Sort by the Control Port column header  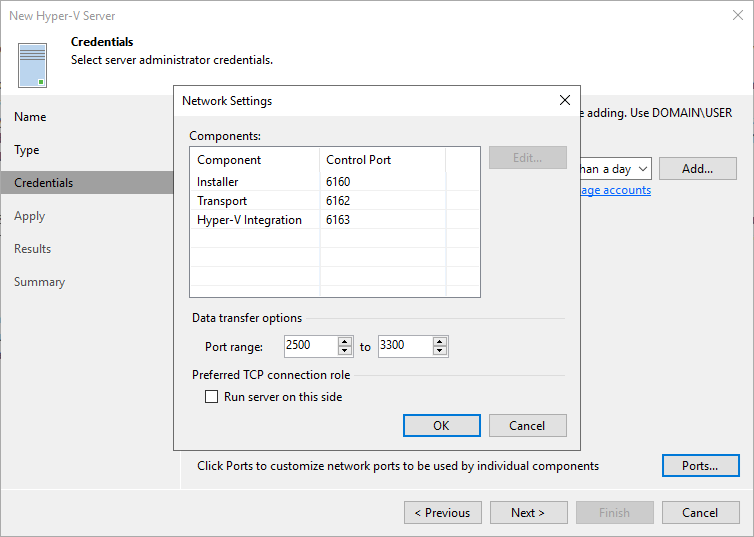[x=383, y=160]
